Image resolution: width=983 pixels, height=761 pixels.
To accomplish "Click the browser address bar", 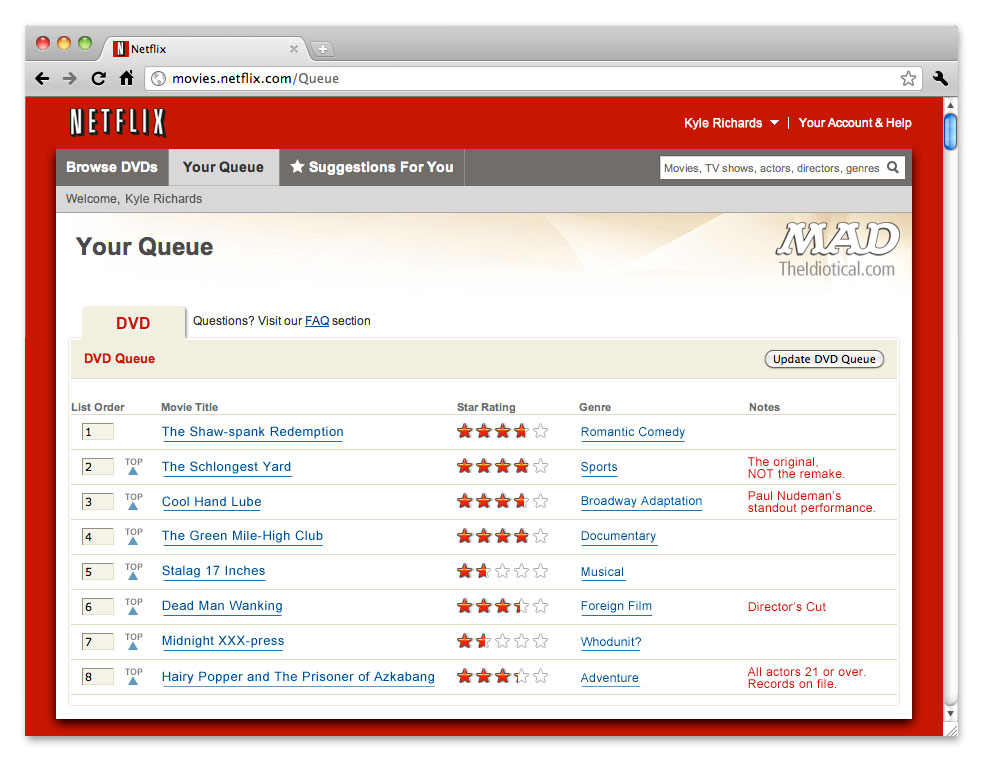I will 533,78.
